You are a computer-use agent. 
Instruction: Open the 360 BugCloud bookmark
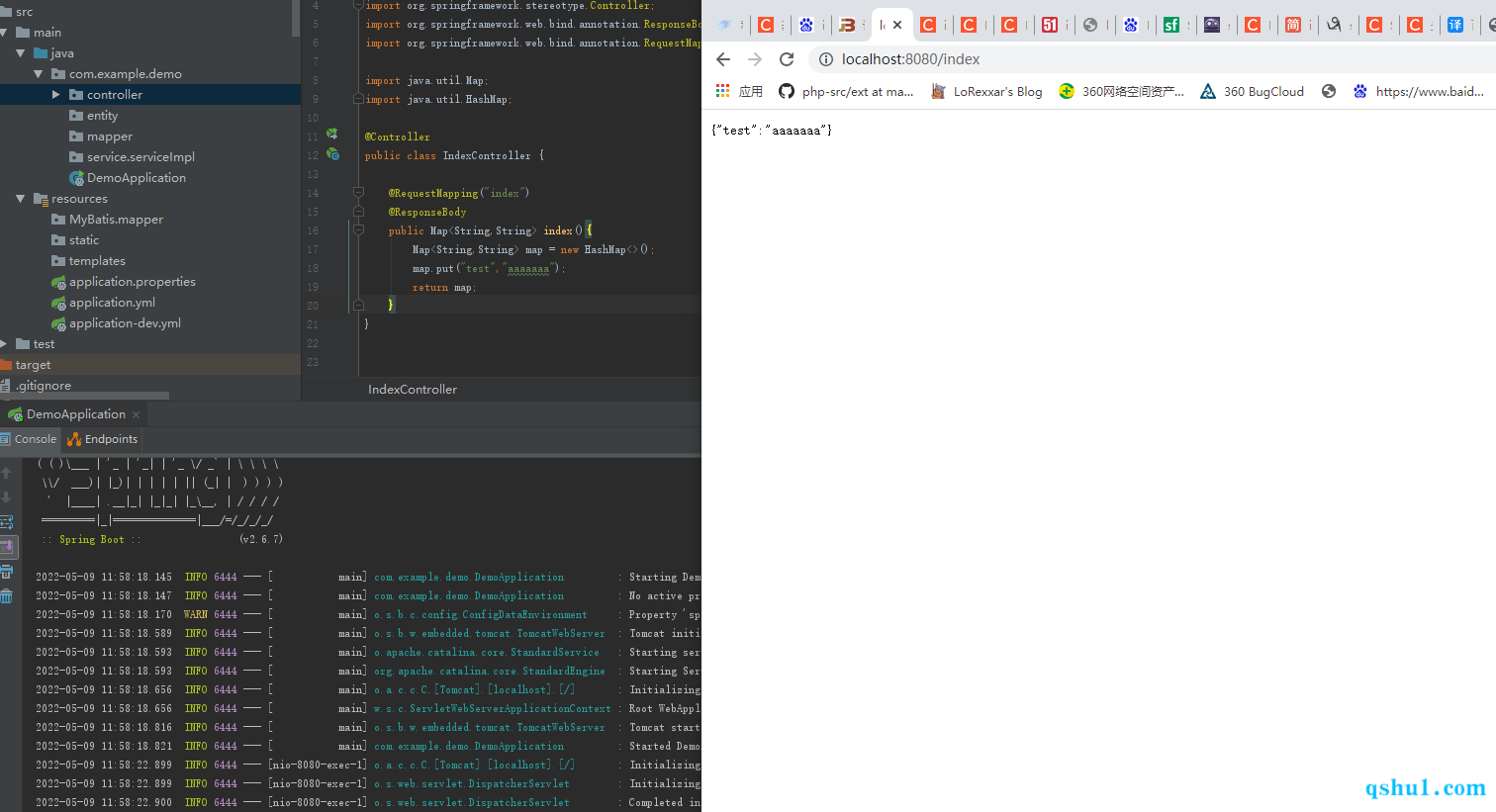[x=1253, y=91]
